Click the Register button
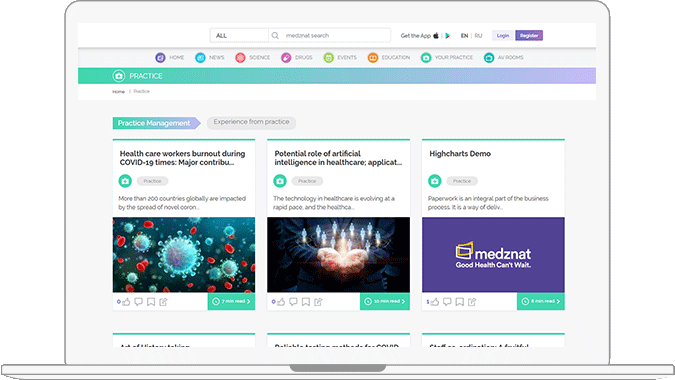Screen dimensions: 675x380 529,35
